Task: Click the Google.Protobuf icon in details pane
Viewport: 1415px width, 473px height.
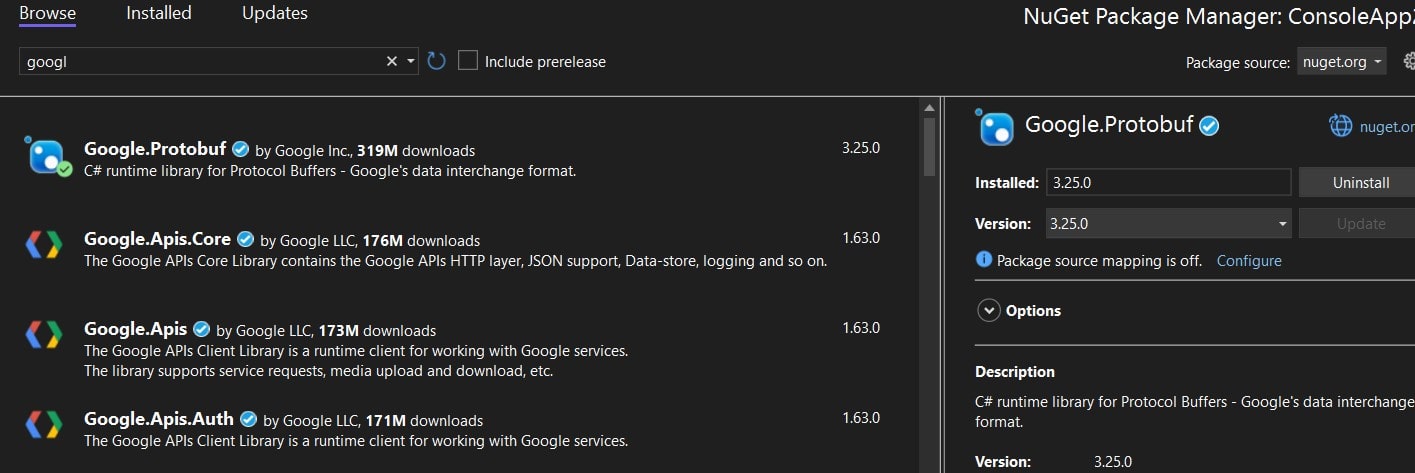Action: [x=995, y=126]
